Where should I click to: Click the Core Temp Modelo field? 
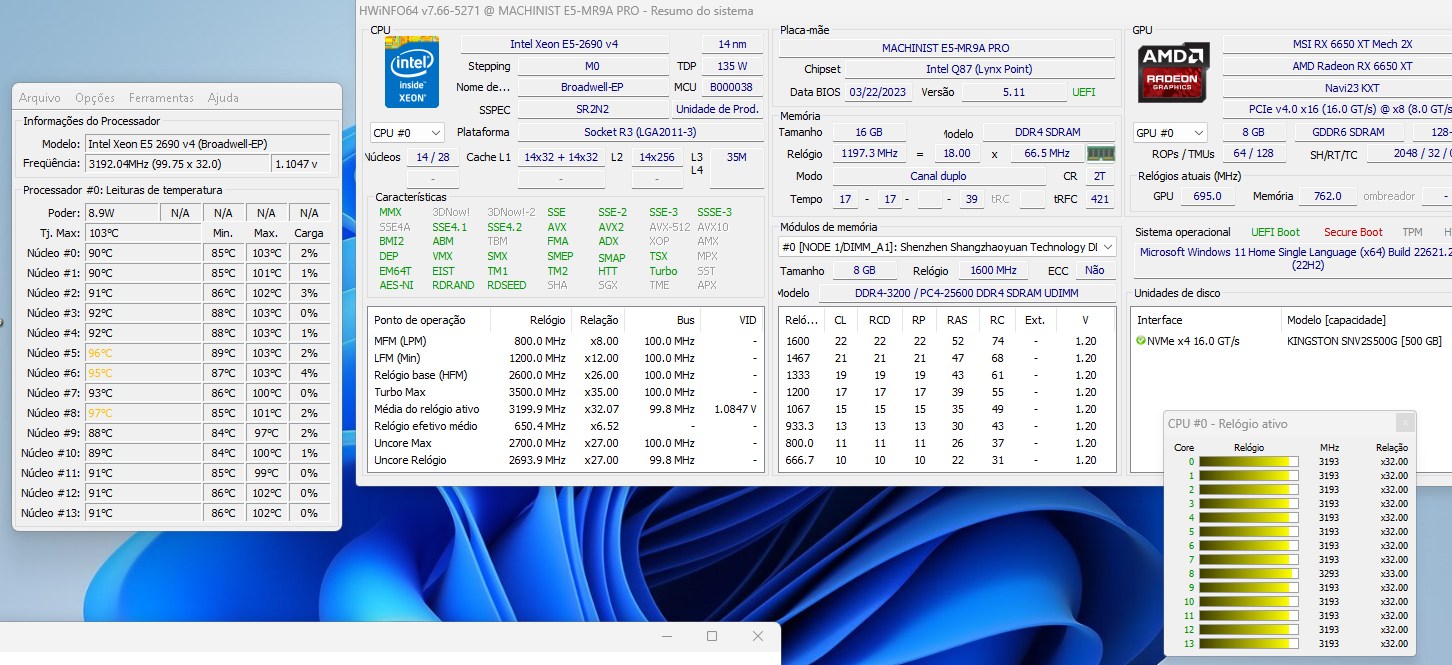coord(207,143)
